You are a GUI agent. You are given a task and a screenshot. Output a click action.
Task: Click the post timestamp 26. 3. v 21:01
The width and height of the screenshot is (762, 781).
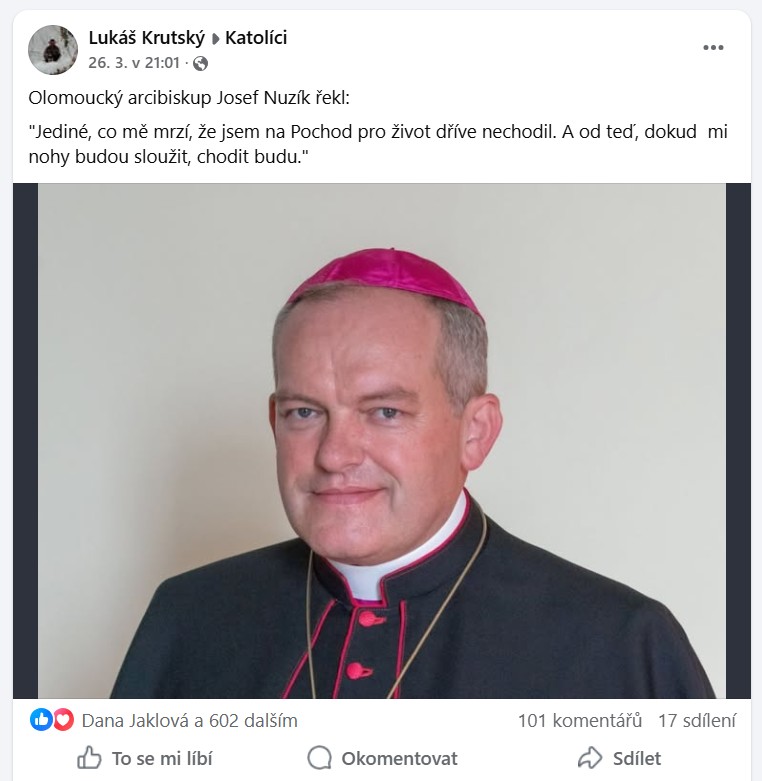pyautogui.click(x=134, y=63)
